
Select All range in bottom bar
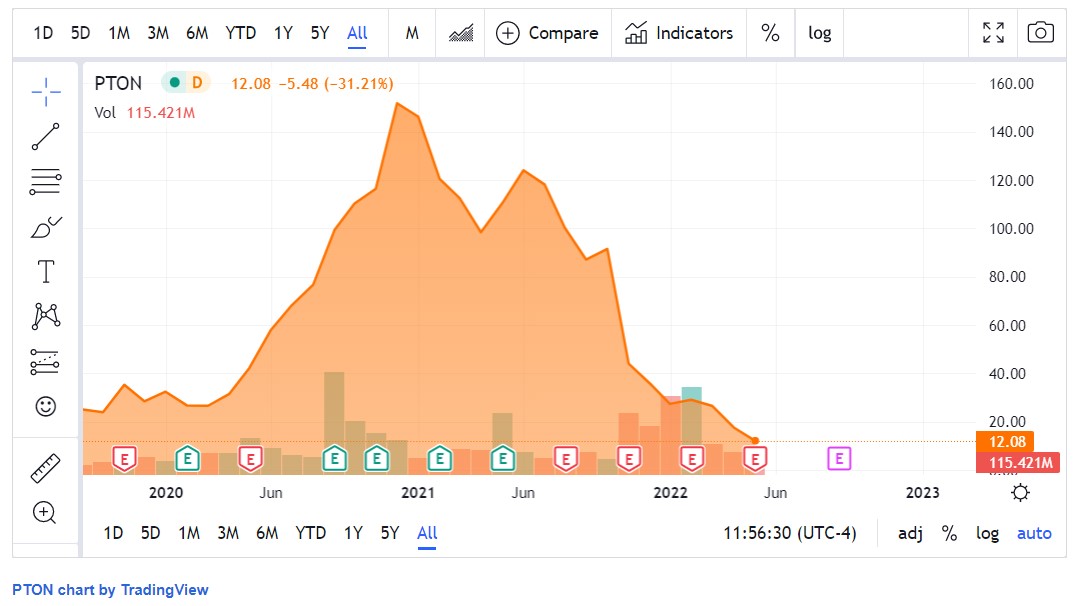427,533
